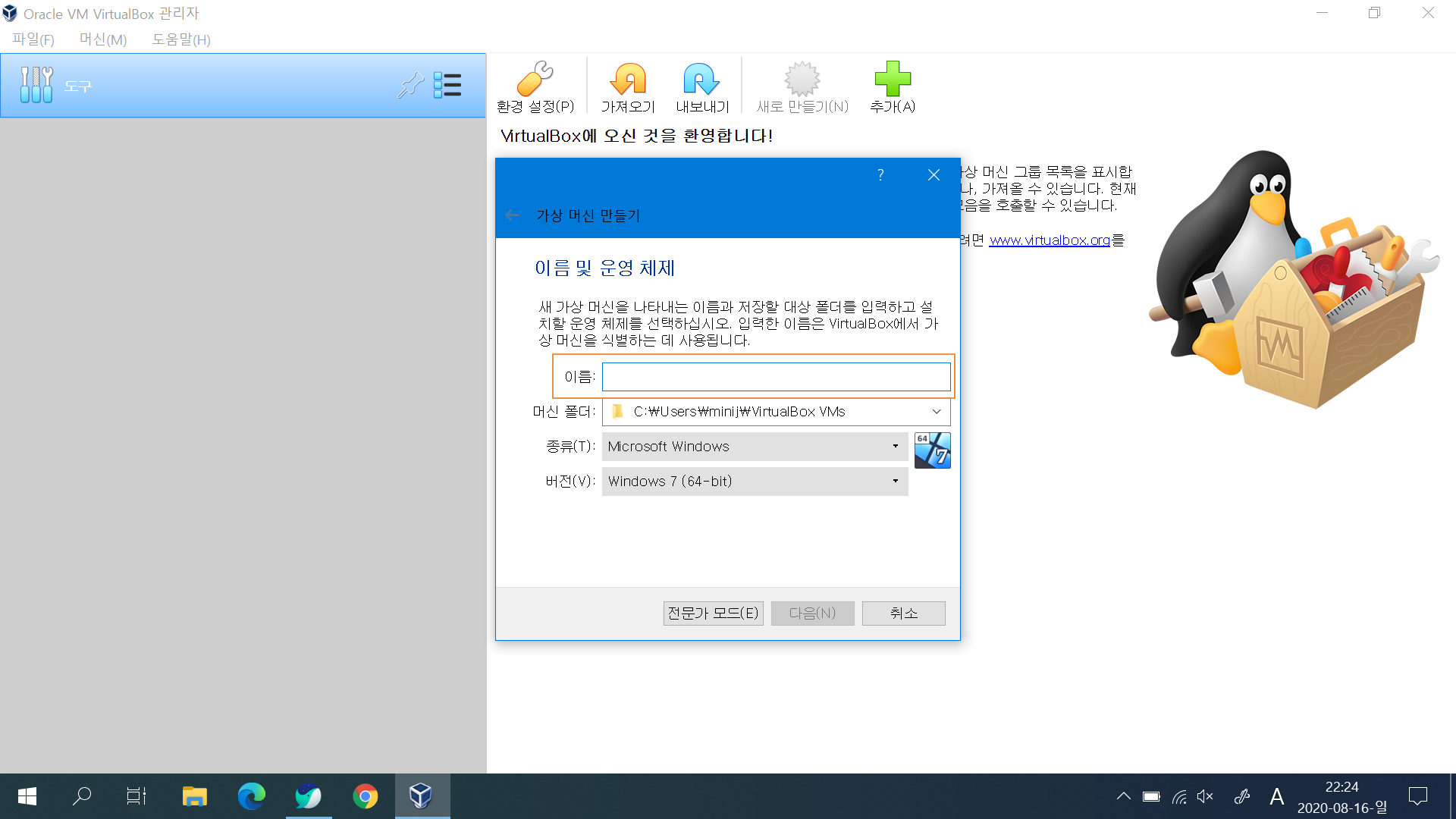The width and height of the screenshot is (1456, 819).
Task: Open the Tools list menu icon
Action: (x=447, y=85)
